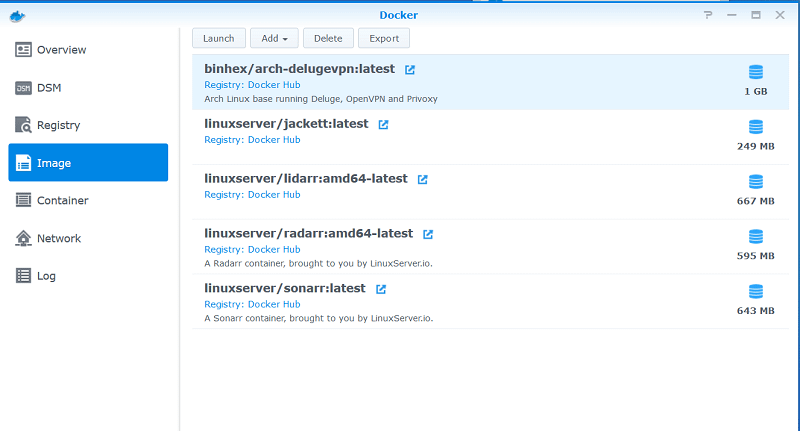Open Docker Hub registry link for lidarr
The image size is (800, 431).
pyautogui.click(x=274, y=194)
